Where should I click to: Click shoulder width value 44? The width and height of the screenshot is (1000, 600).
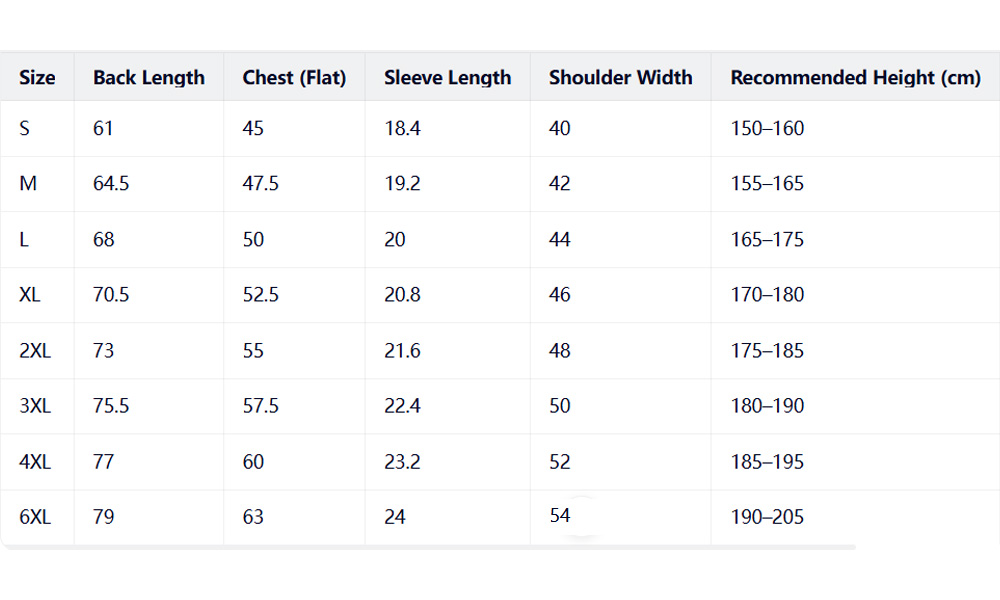point(560,240)
